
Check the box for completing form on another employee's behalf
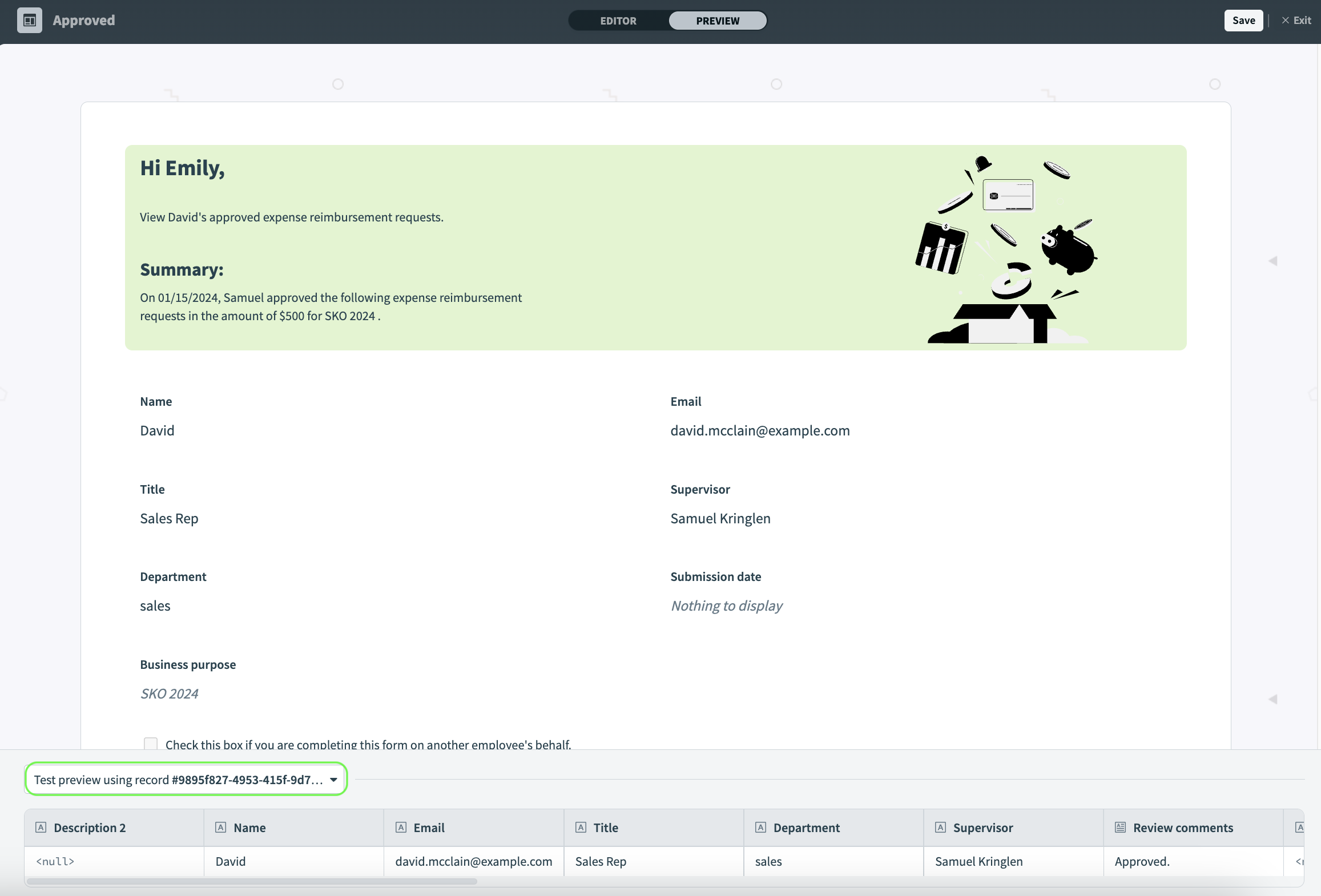coord(150,744)
